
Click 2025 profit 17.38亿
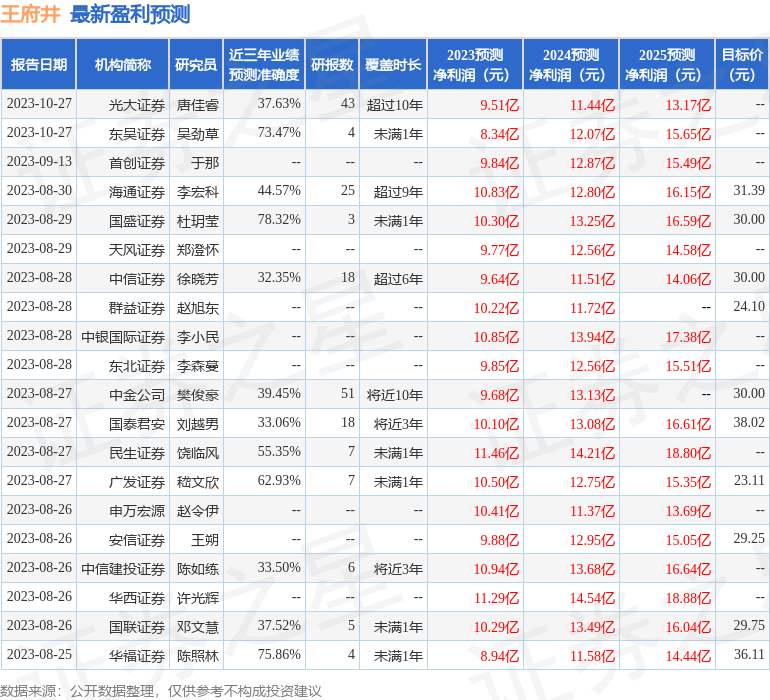point(688,337)
